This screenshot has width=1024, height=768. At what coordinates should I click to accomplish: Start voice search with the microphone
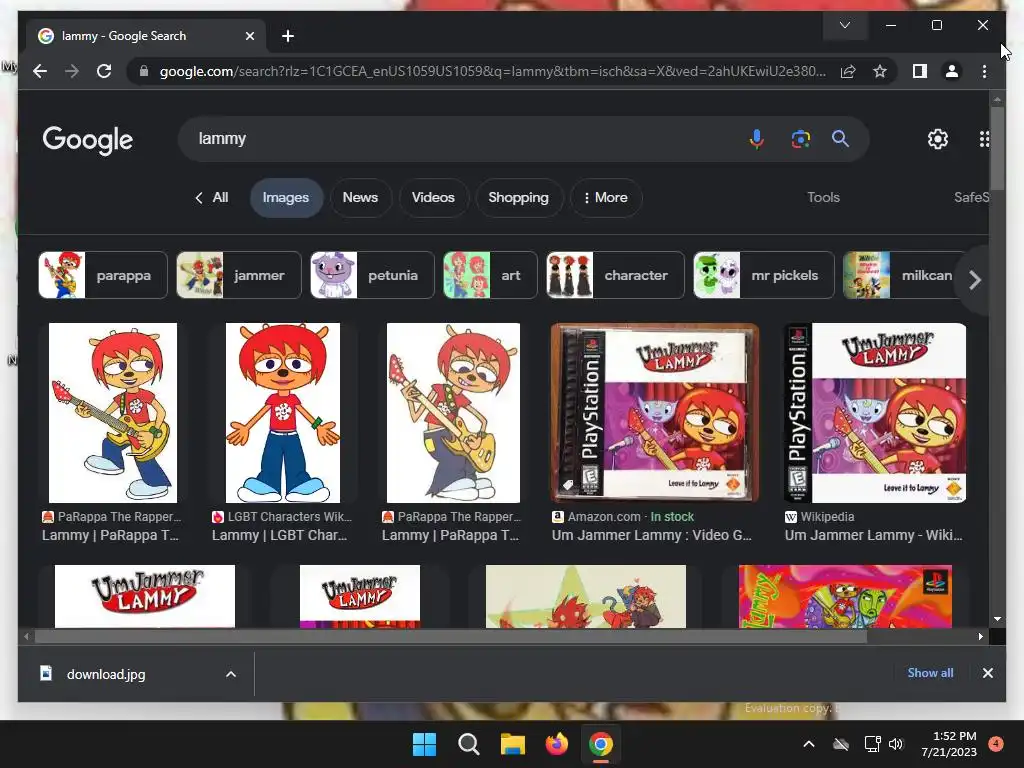[x=756, y=139]
